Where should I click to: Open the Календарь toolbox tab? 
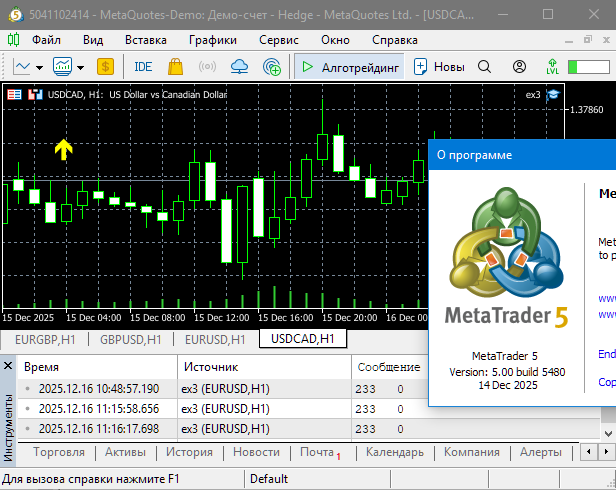(395, 452)
